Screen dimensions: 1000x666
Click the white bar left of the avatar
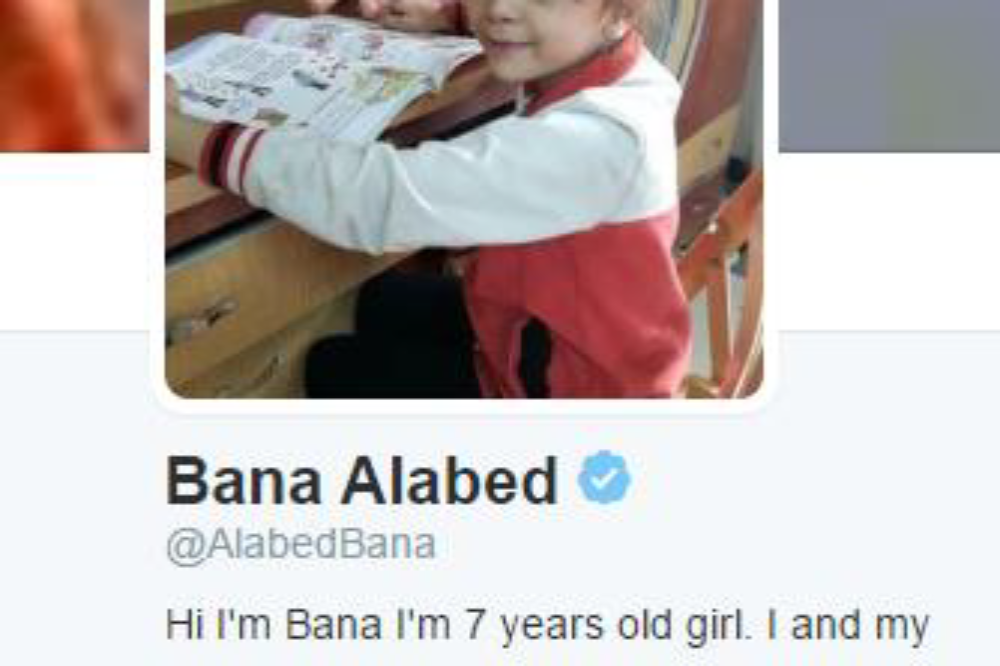(x=75, y=241)
